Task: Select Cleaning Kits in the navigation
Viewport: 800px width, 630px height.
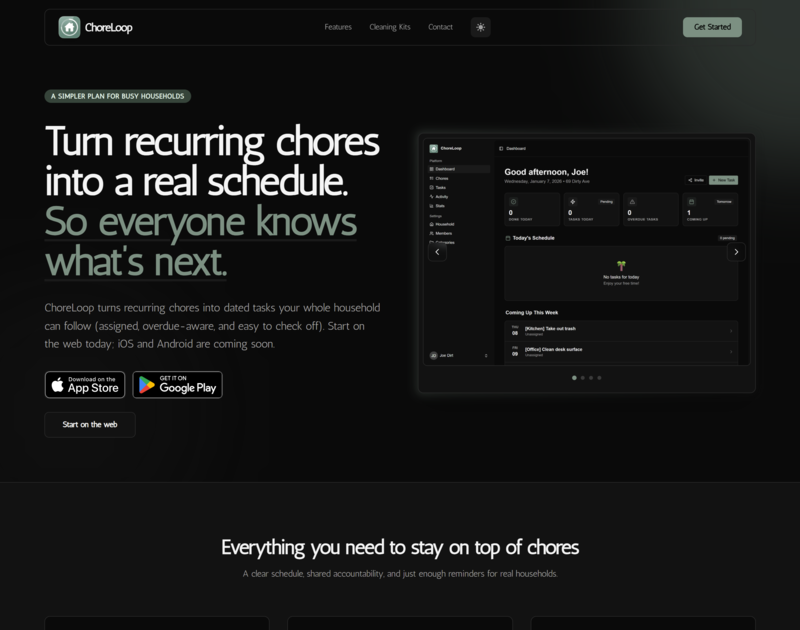Action: point(389,27)
